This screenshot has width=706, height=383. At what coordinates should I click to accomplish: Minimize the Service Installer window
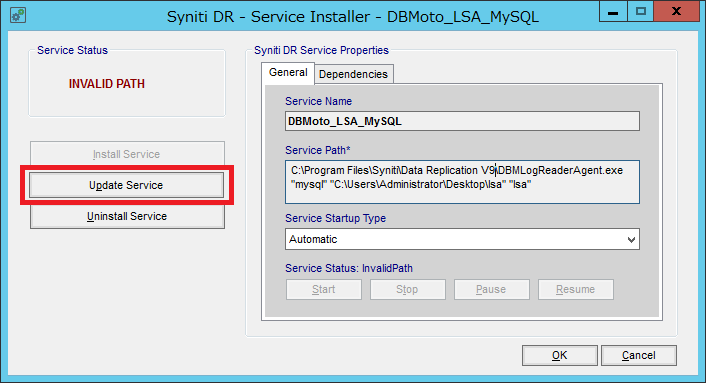coord(613,12)
